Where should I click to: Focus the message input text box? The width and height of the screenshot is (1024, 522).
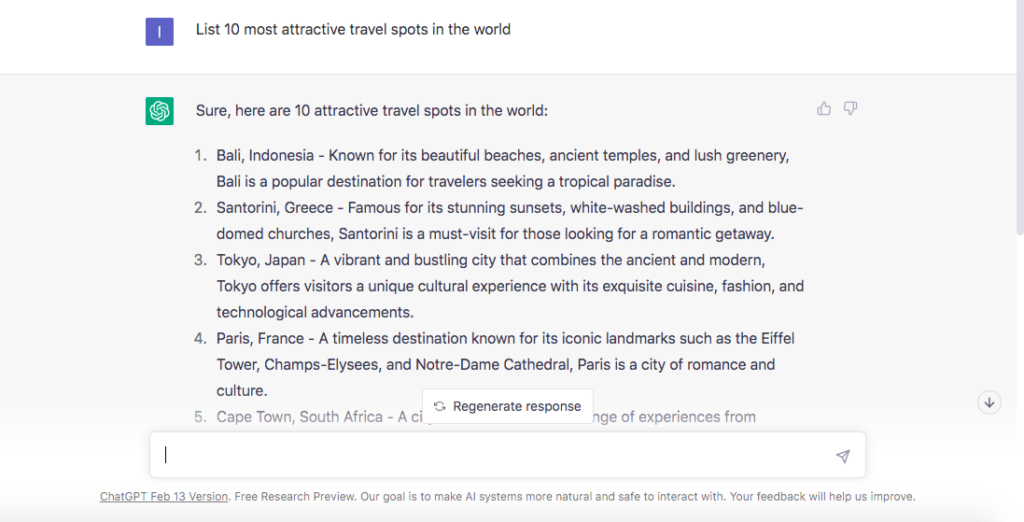coord(500,455)
